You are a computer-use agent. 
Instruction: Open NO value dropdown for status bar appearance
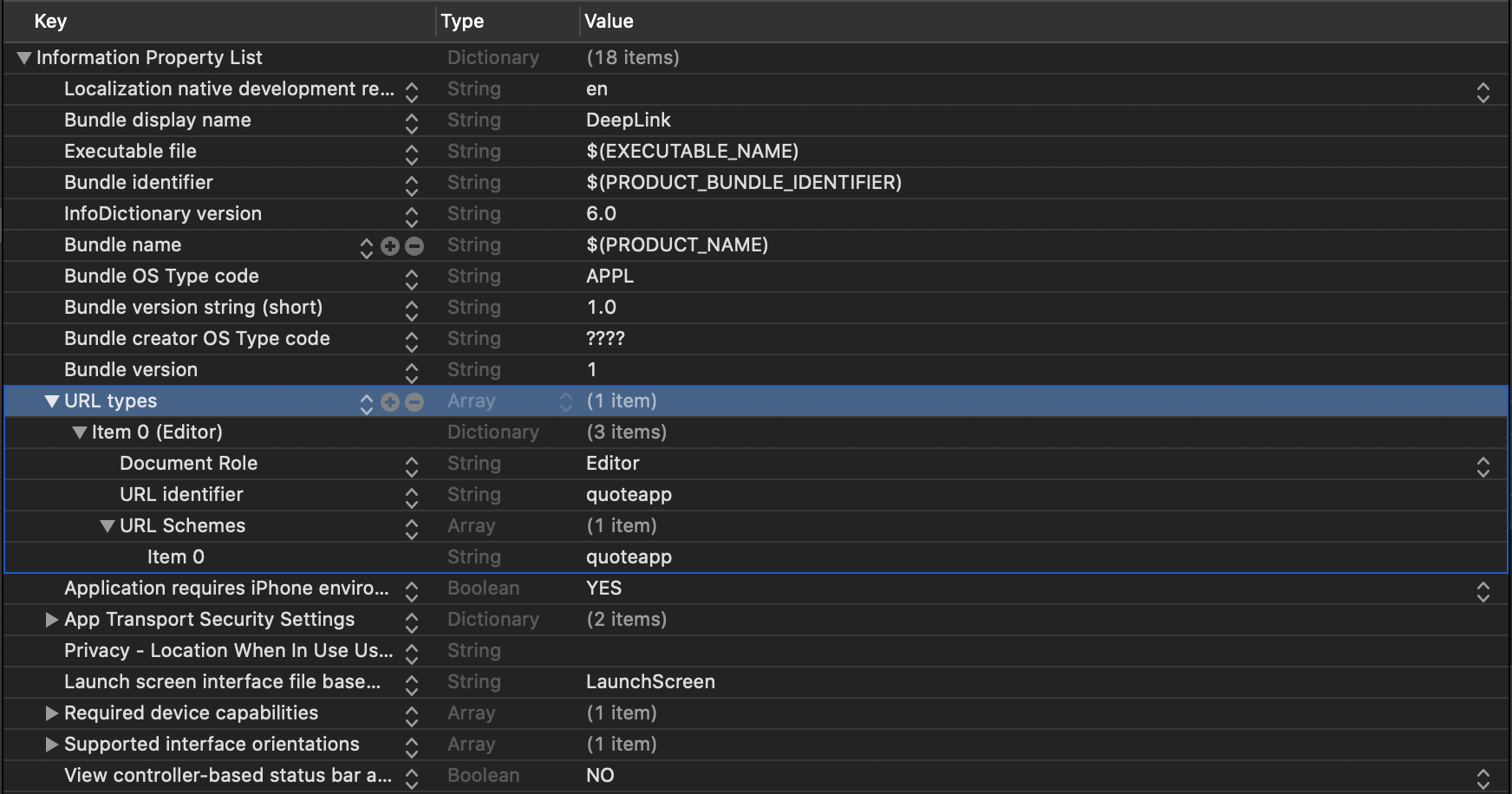click(x=1483, y=778)
